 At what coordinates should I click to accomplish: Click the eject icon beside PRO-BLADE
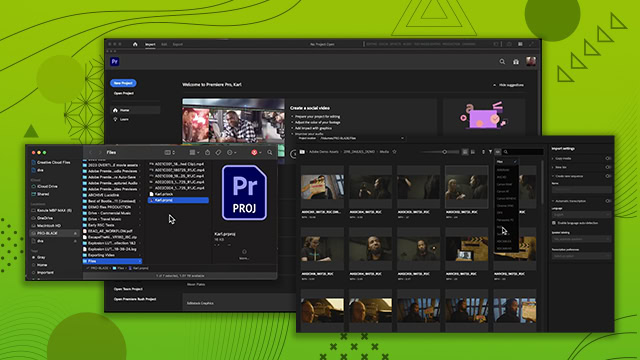[x=75, y=233]
